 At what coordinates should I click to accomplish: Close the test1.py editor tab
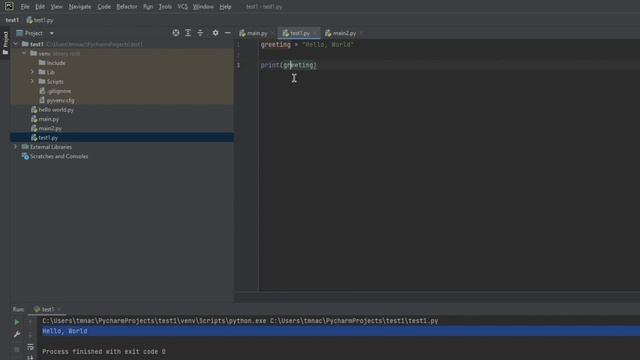315,33
